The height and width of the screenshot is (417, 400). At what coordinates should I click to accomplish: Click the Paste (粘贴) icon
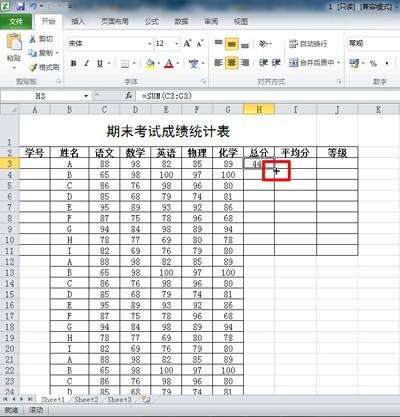tap(14, 42)
